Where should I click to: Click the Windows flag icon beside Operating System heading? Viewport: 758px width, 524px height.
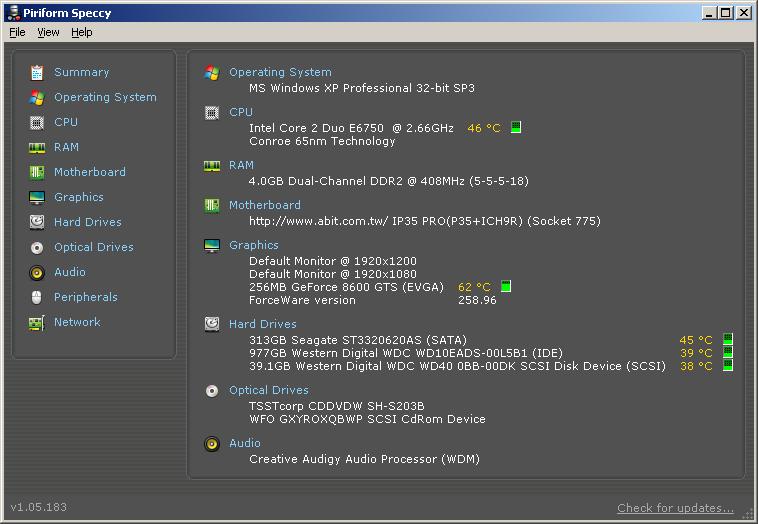tap(212, 73)
